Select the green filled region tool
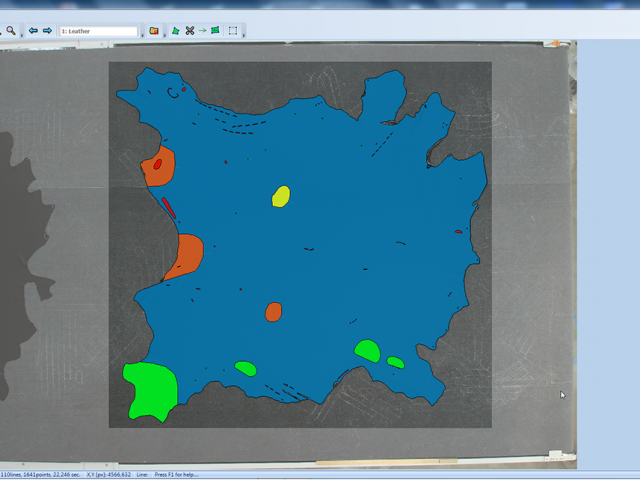The width and height of the screenshot is (640, 480). point(215,31)
